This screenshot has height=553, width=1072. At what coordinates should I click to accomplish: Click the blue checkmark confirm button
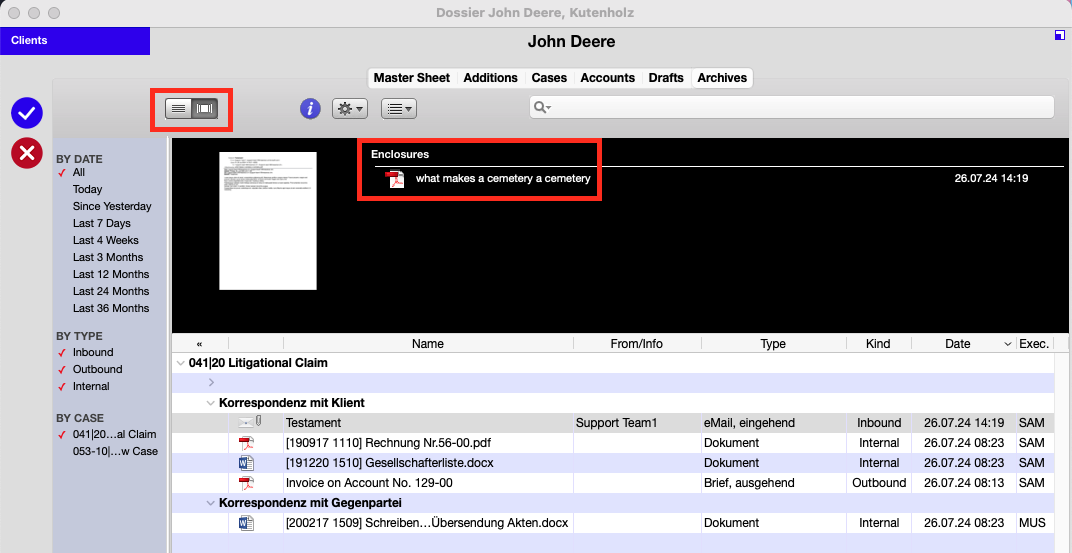pos(27,114)
